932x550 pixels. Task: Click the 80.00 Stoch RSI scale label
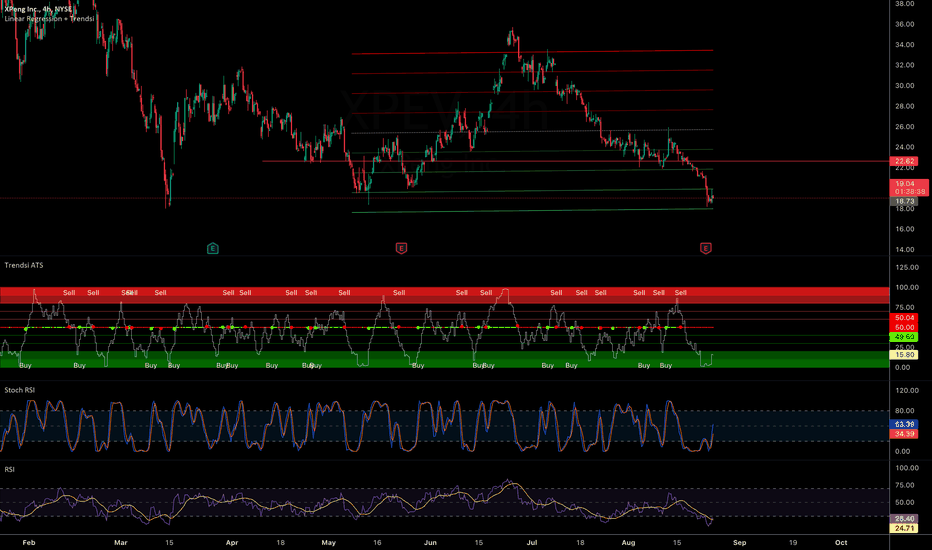tap(906, 411)
